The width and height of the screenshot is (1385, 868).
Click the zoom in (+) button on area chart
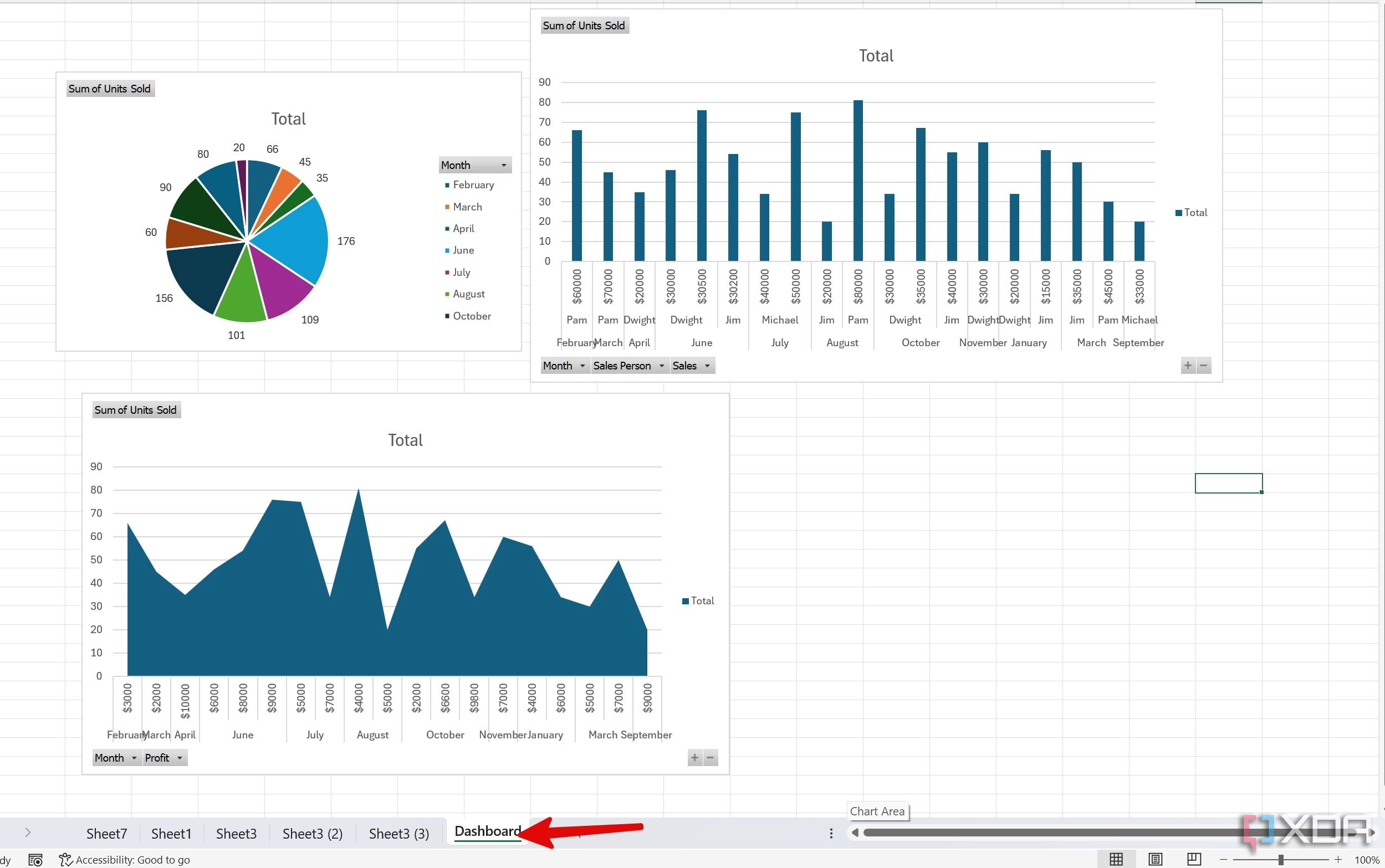(x=695, y=757)
